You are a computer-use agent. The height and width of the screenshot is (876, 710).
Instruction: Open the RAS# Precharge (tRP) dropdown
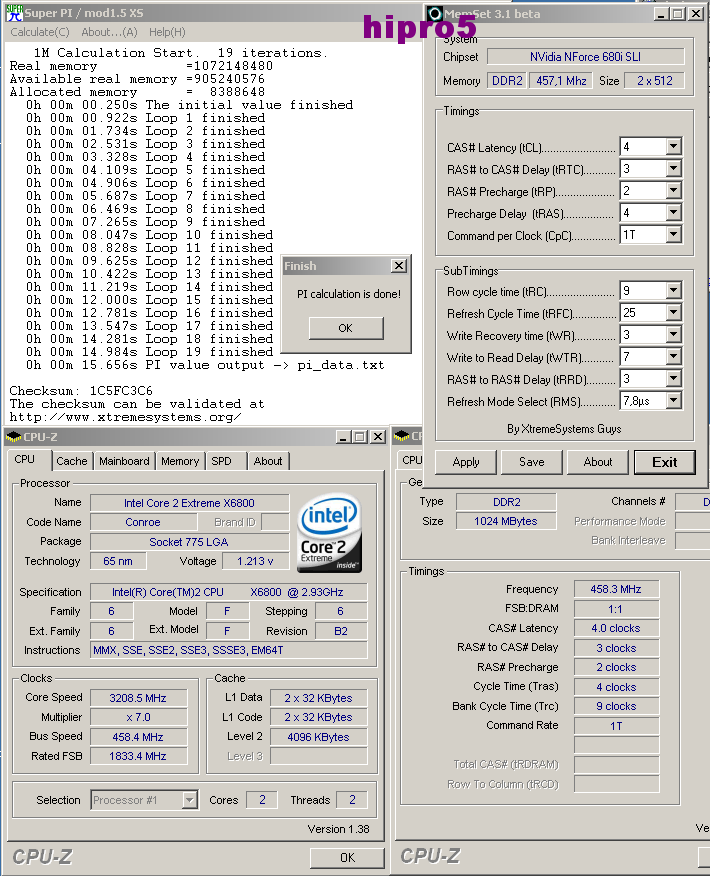674,191
